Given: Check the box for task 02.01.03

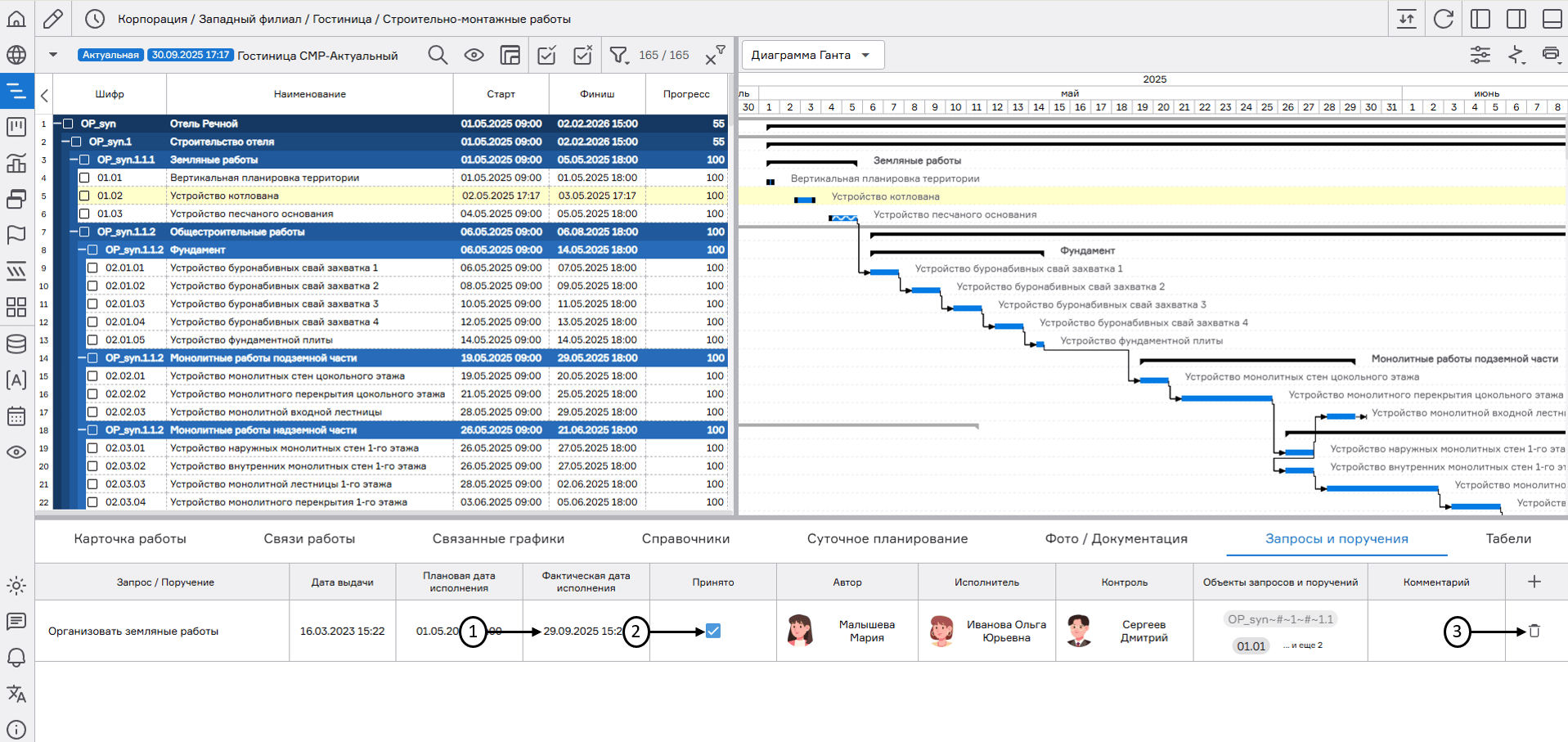Looking at the screenshot, I should click(x=92, y=304).
